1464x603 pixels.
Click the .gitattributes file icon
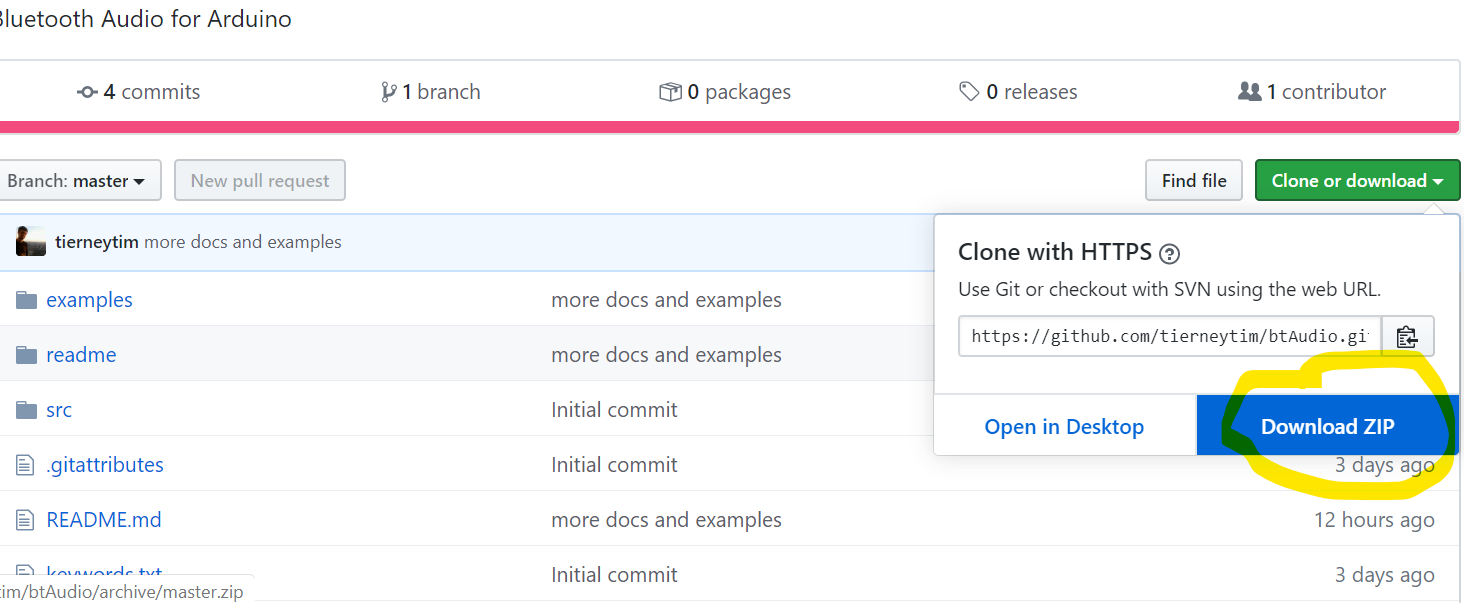(26, 465)
